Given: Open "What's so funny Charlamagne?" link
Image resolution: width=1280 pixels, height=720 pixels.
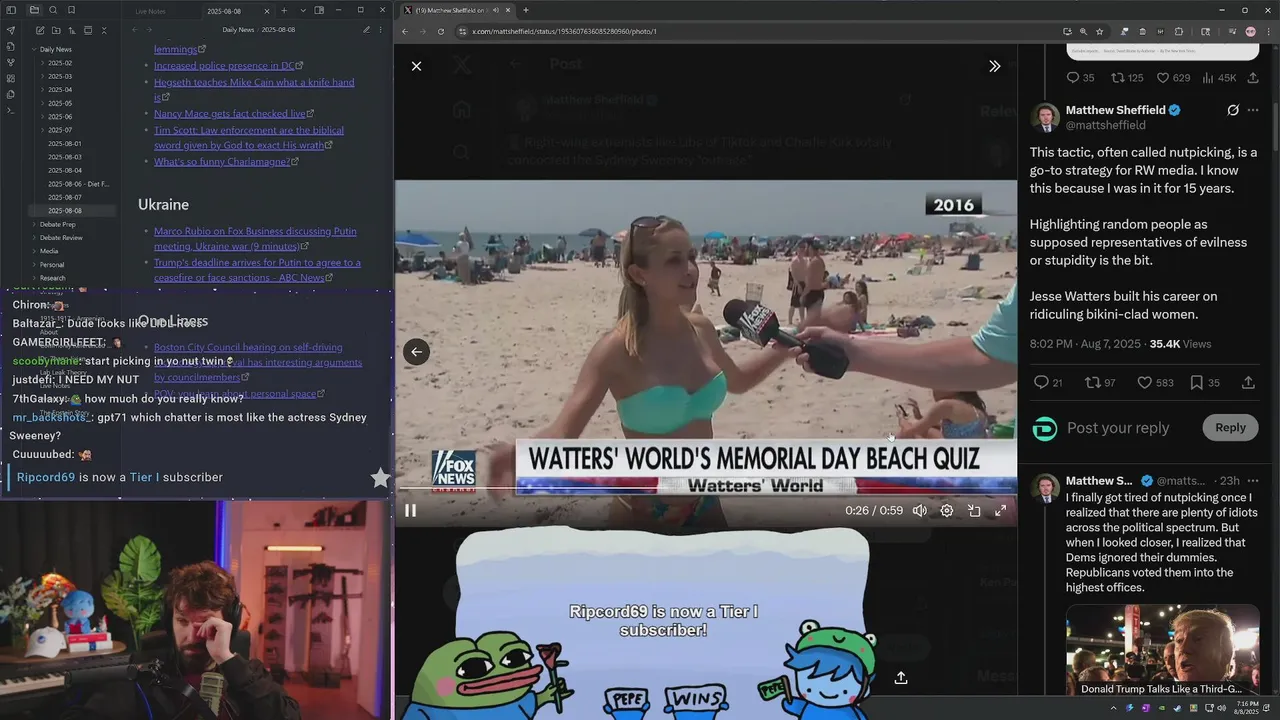Looking at the screenshot, I should pyautogui.click(x=221, y=162).
